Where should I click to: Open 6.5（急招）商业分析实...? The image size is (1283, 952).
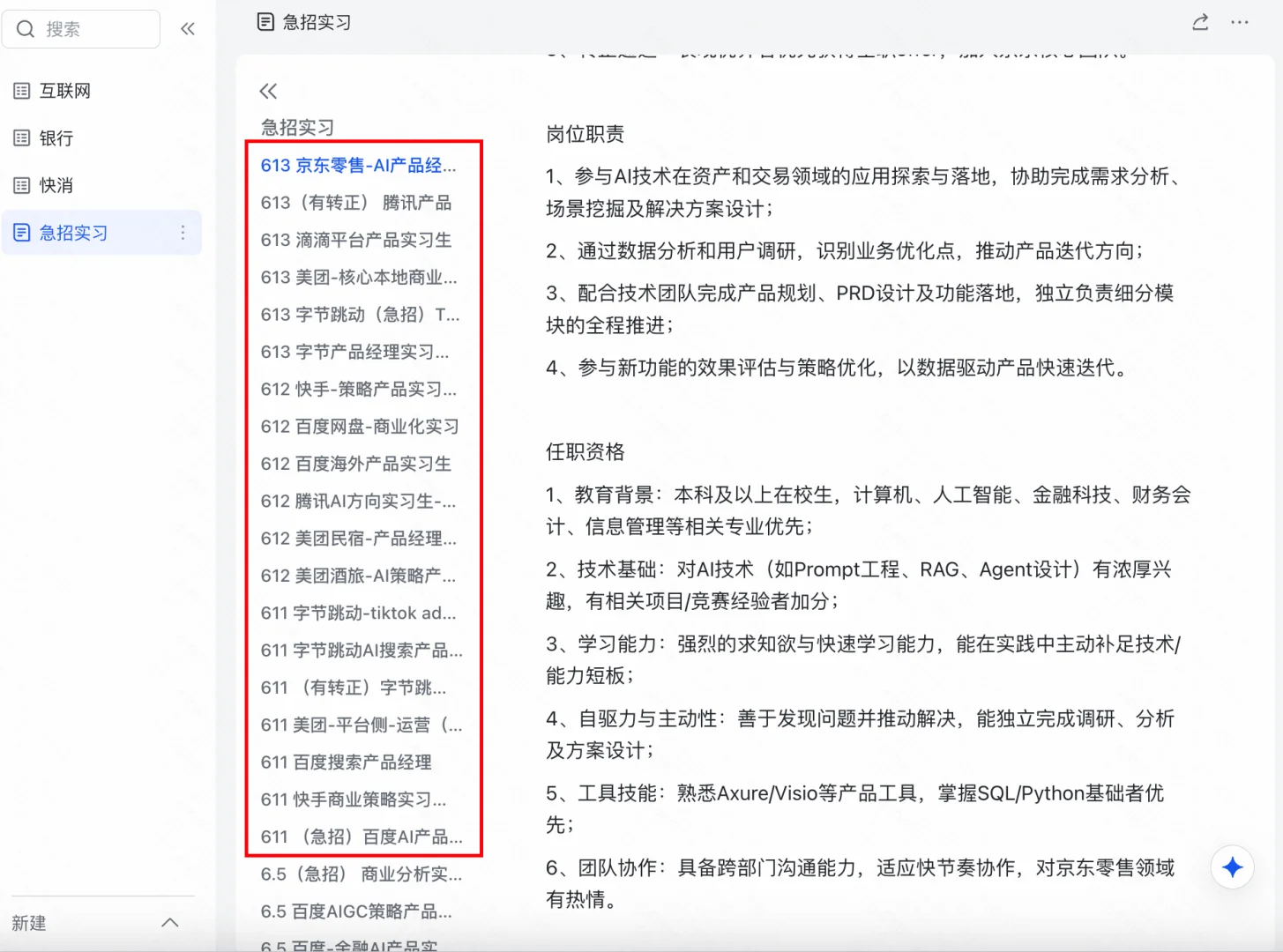tap(362, 874)
